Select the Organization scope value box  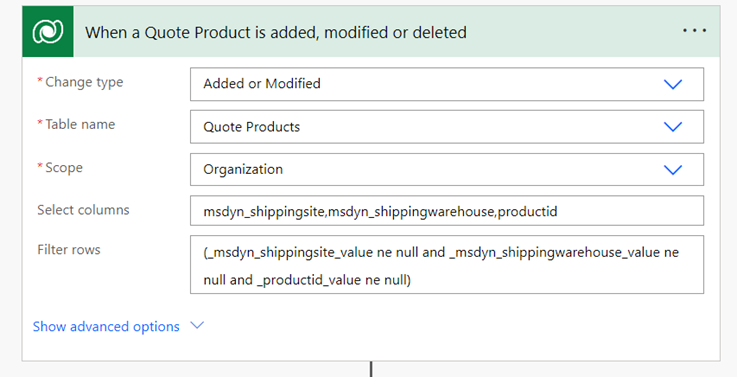click(447, 169)
